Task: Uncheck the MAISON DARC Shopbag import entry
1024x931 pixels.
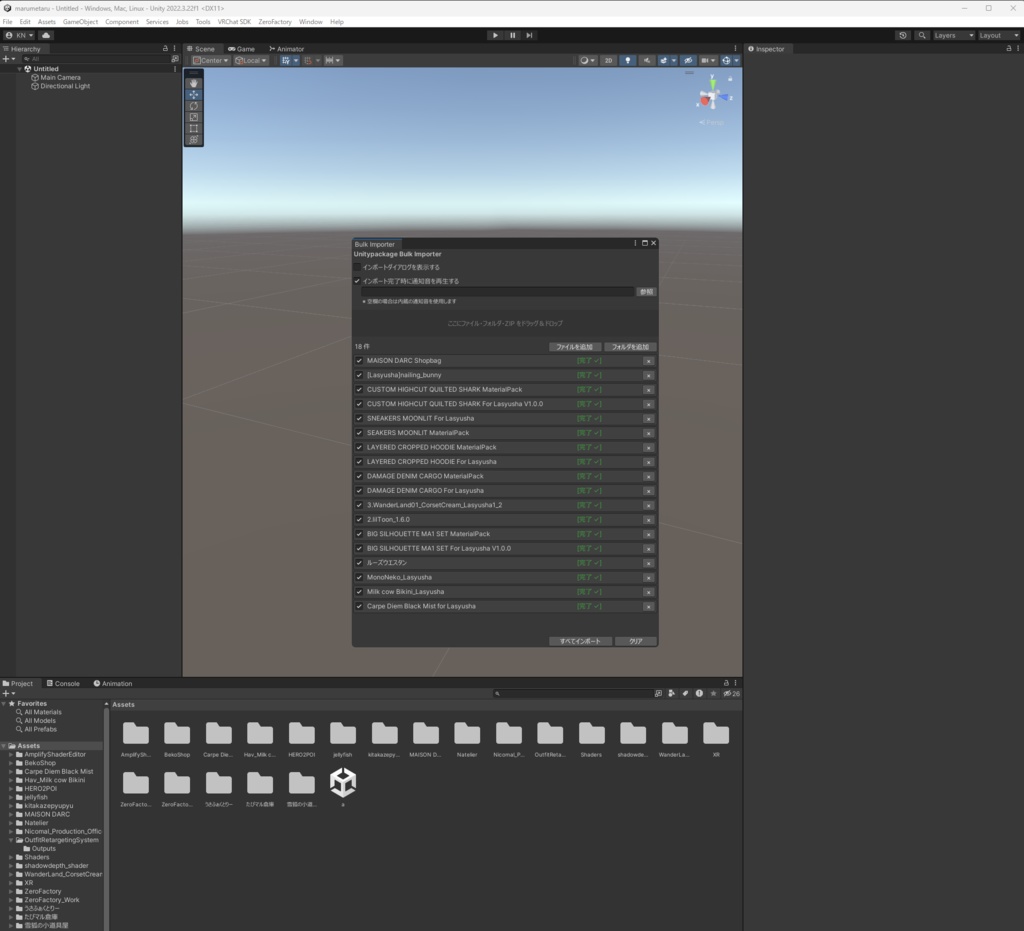Action: pyautogui.click(x=358, y=360)
